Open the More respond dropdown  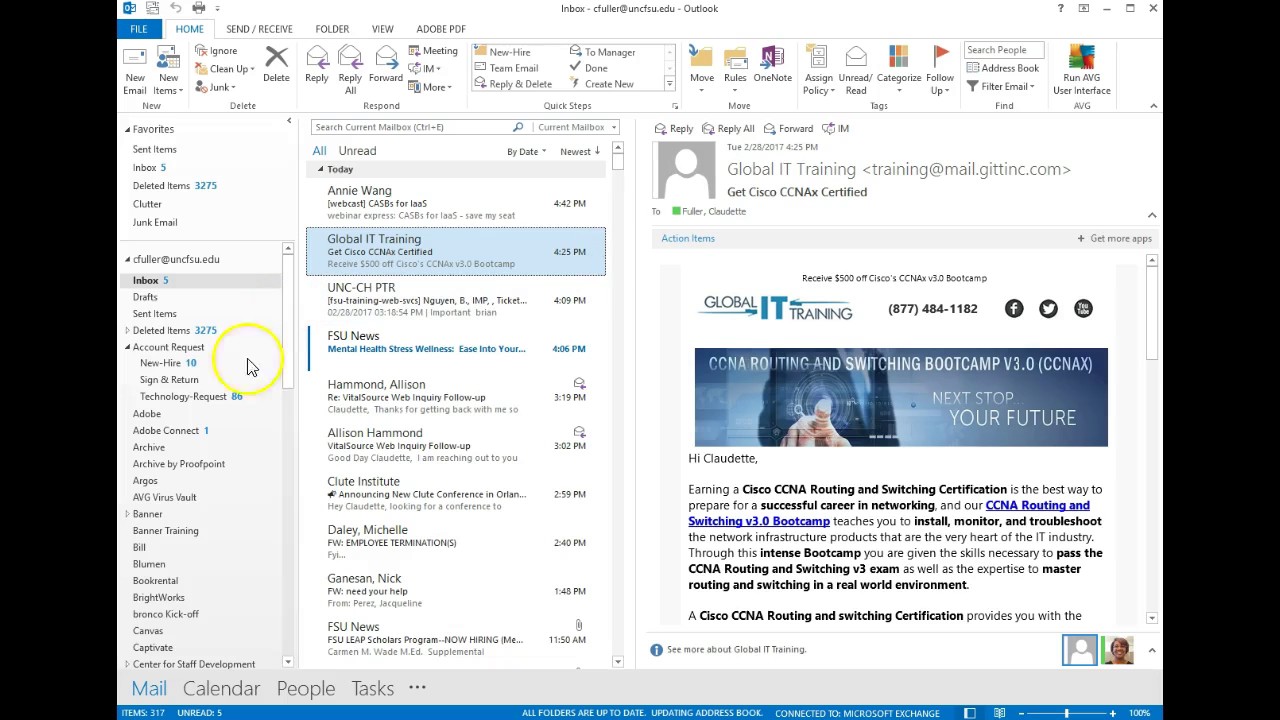point(430,87)
